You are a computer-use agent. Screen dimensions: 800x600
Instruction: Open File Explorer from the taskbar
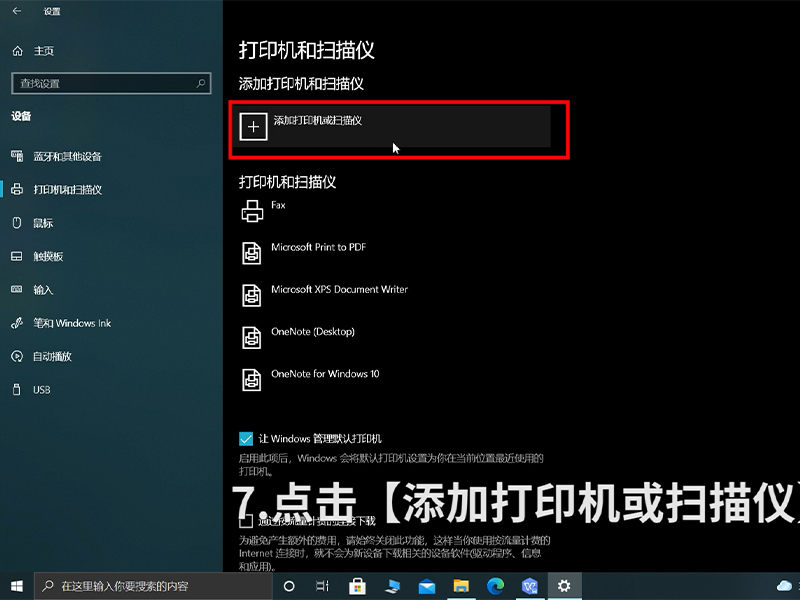click(461, 587)
